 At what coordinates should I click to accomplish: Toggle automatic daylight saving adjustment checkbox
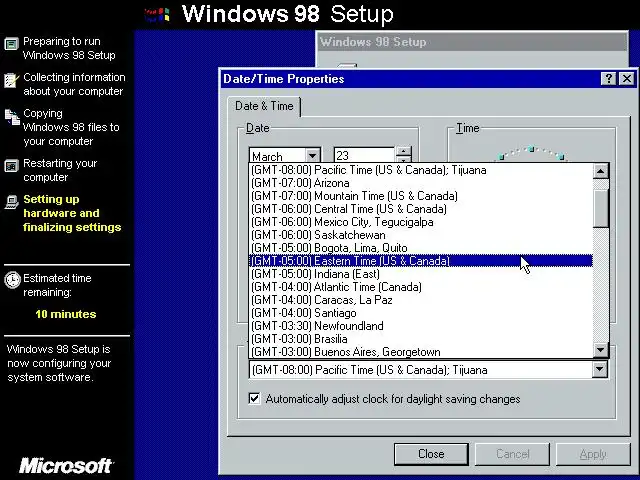point(254,398)
